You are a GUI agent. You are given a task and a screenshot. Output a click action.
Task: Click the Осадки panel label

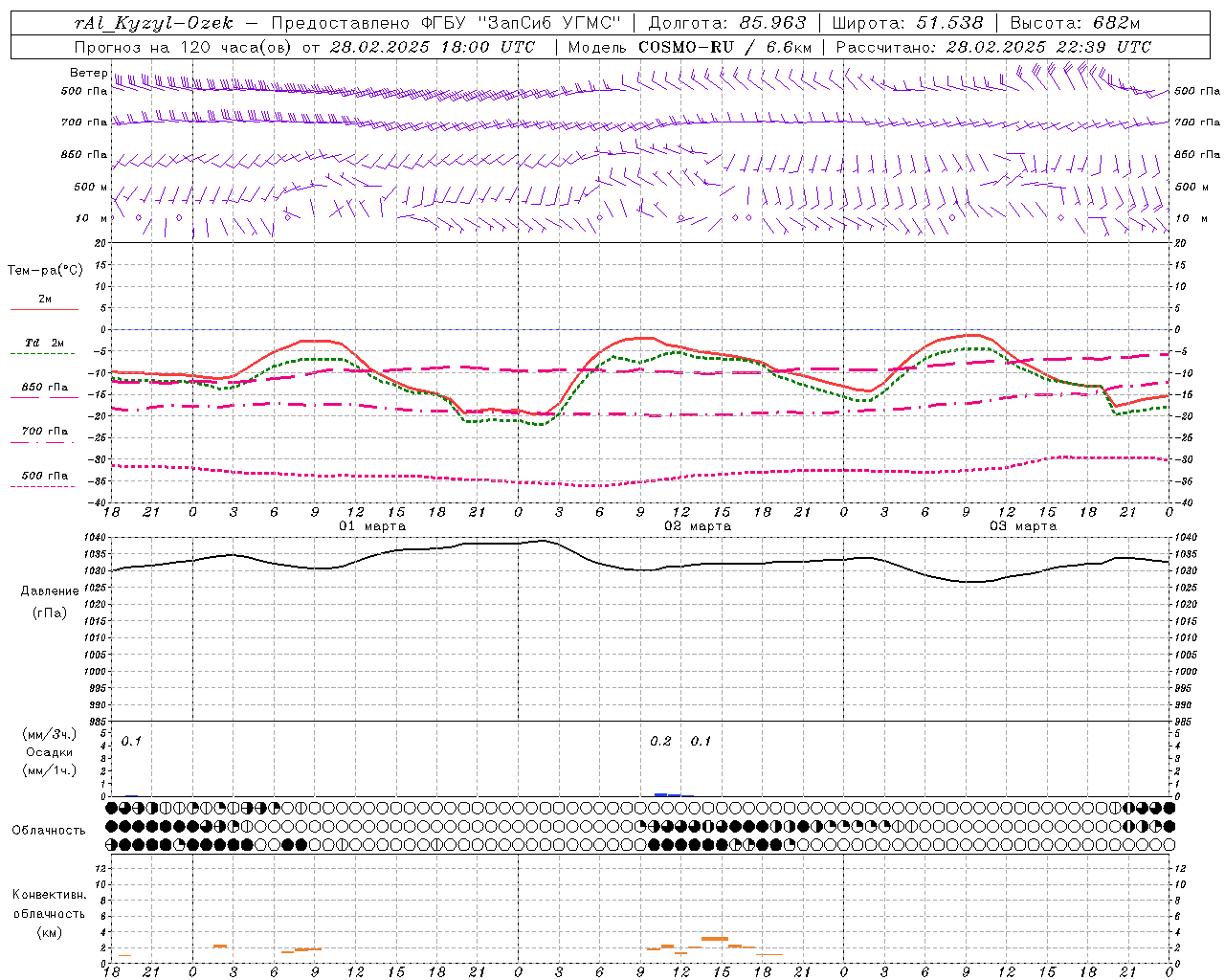point(49,752)
